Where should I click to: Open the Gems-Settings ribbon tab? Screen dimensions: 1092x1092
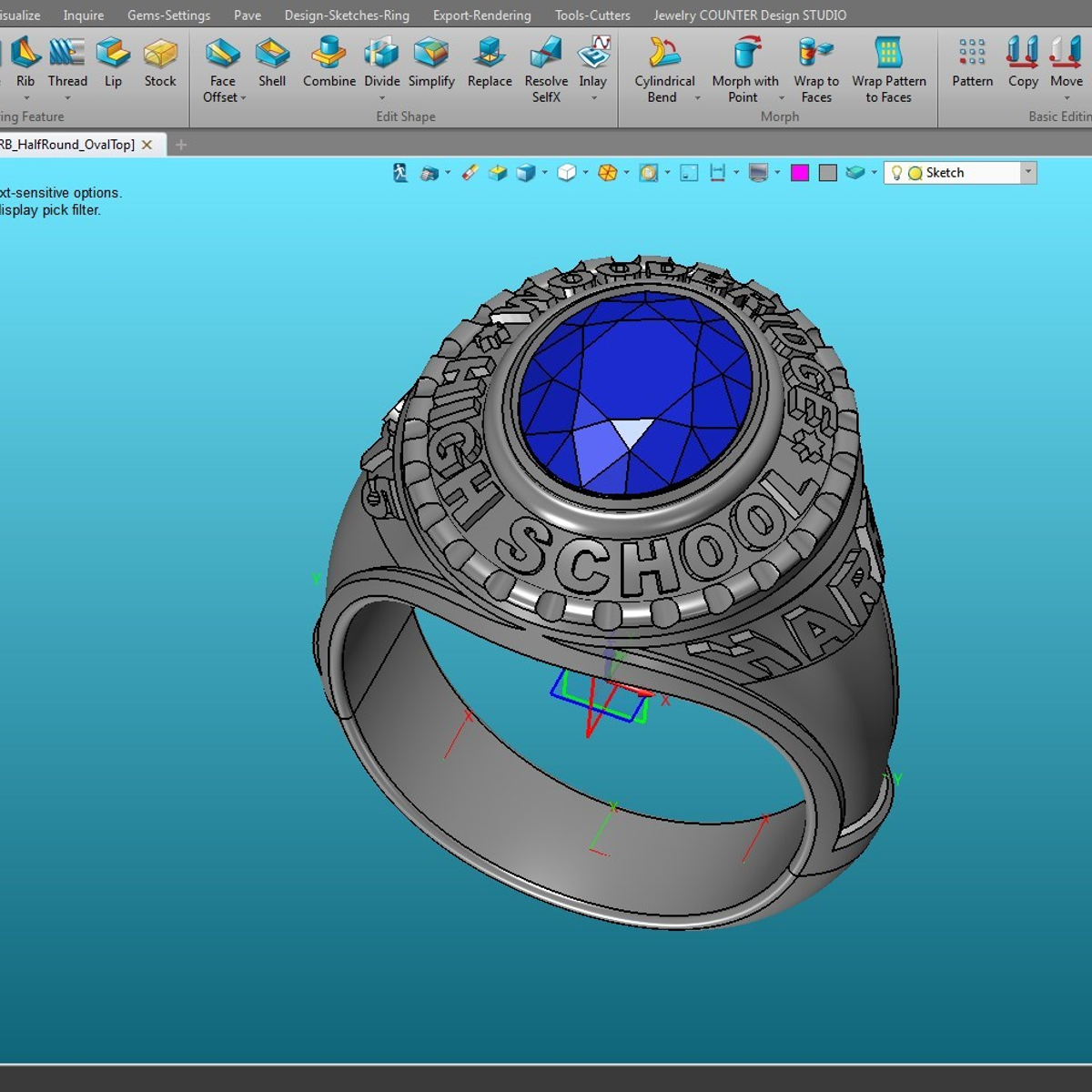point(168,15)
